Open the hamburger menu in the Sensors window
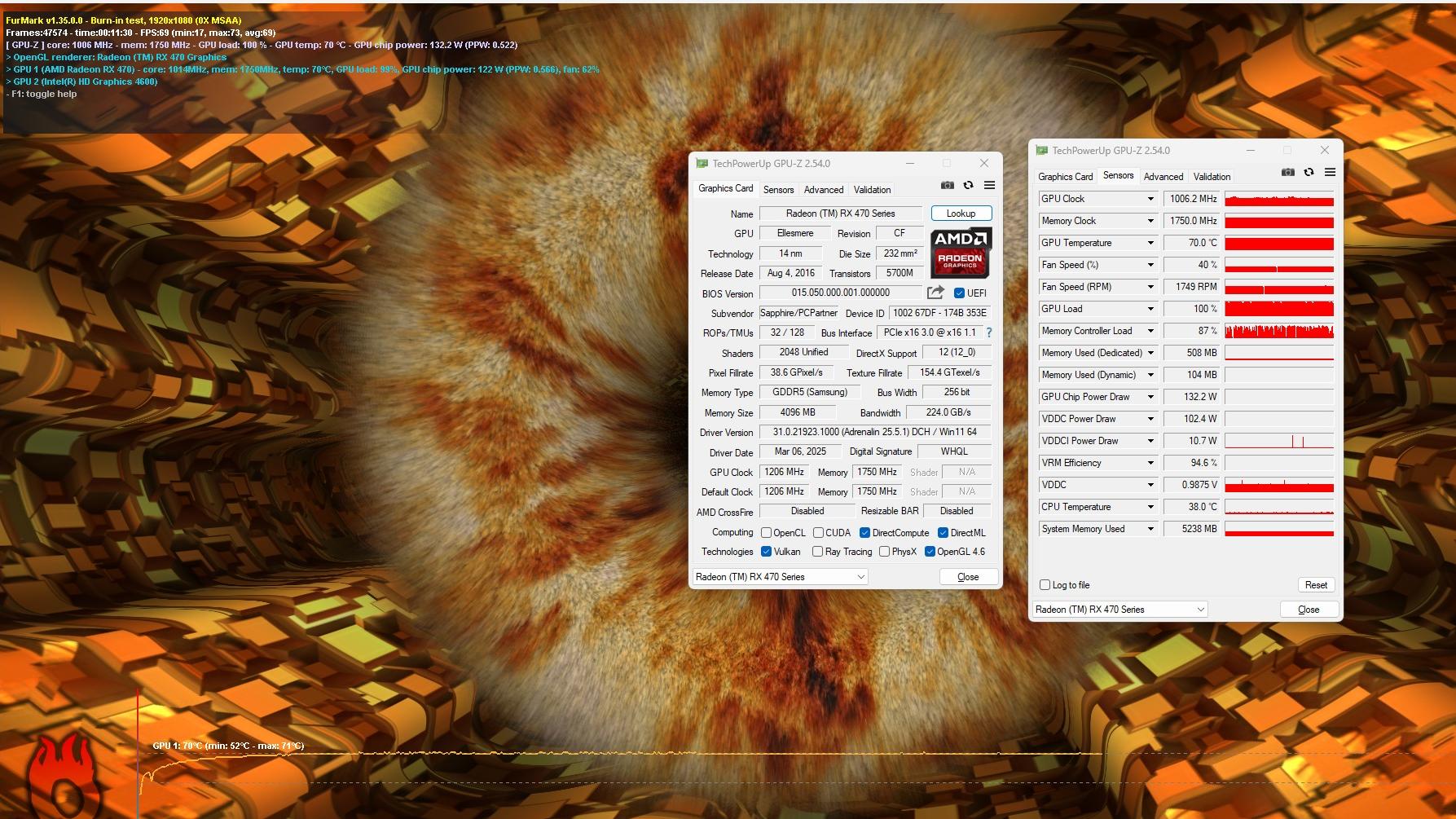The height and width of the screenshot is (819, 1456). coord(1330,172)
